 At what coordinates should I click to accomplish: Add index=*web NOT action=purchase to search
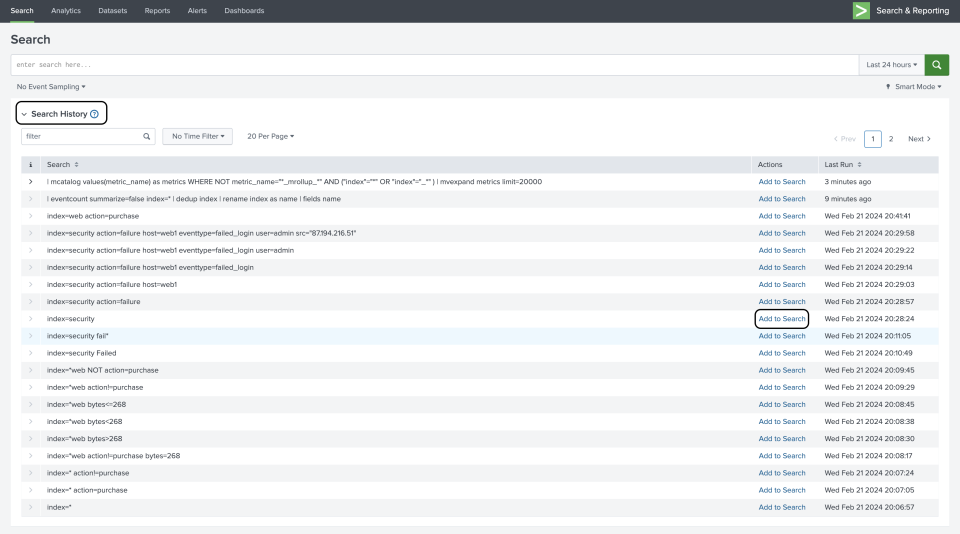point(782,370)
